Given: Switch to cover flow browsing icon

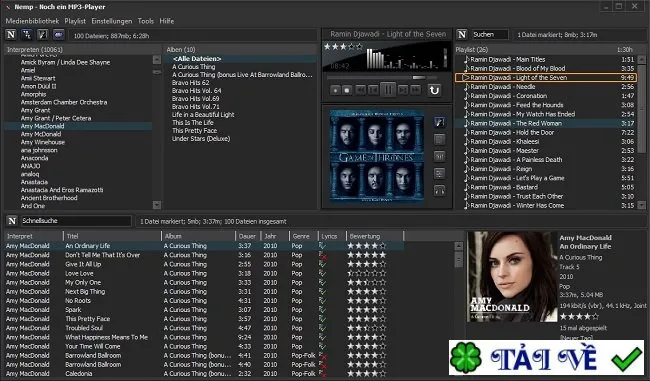Looking at the screenshot, I should [43, 35].
